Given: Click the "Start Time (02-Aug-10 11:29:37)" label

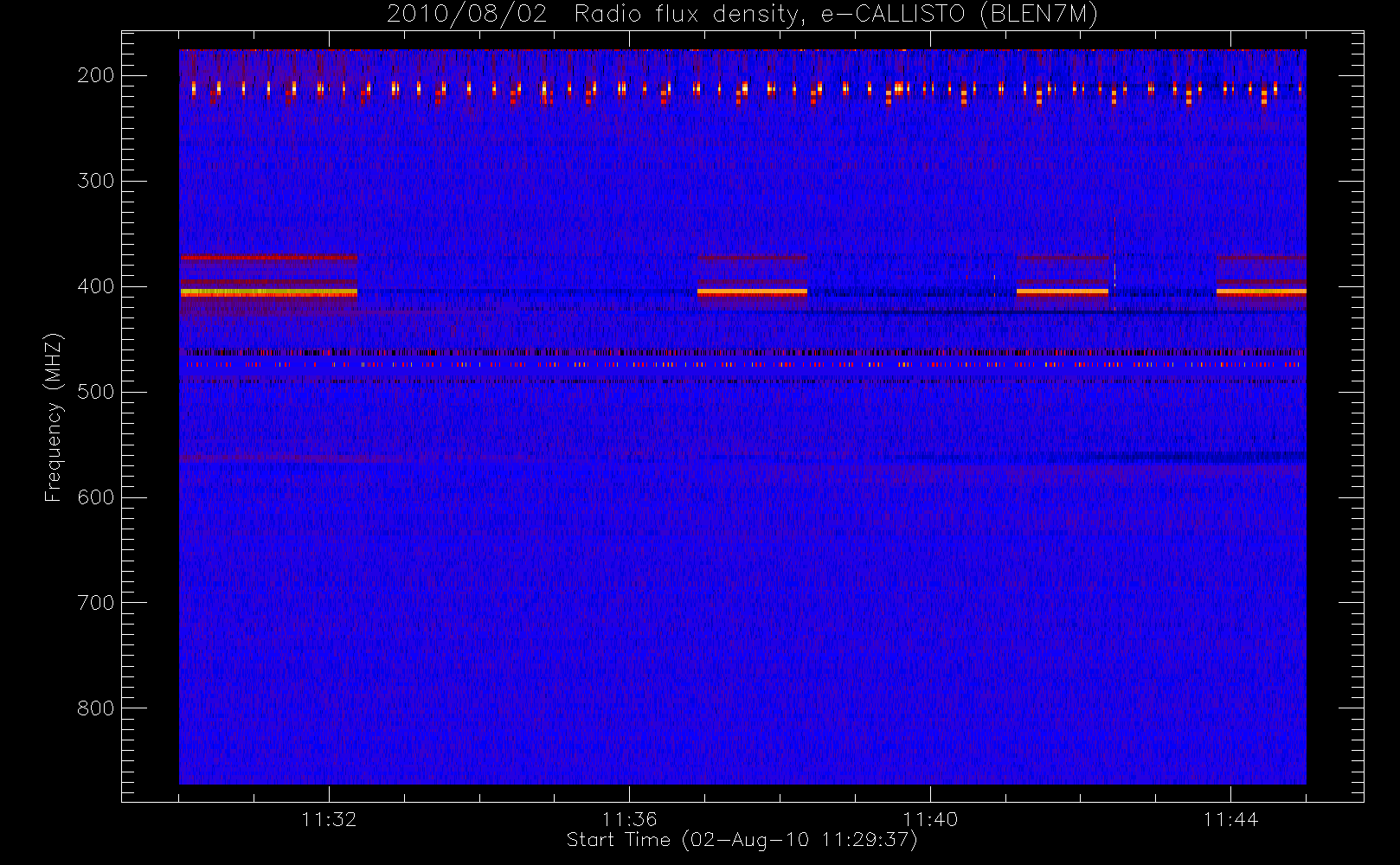Looking at the screenshot, I should tap(742, 840).
